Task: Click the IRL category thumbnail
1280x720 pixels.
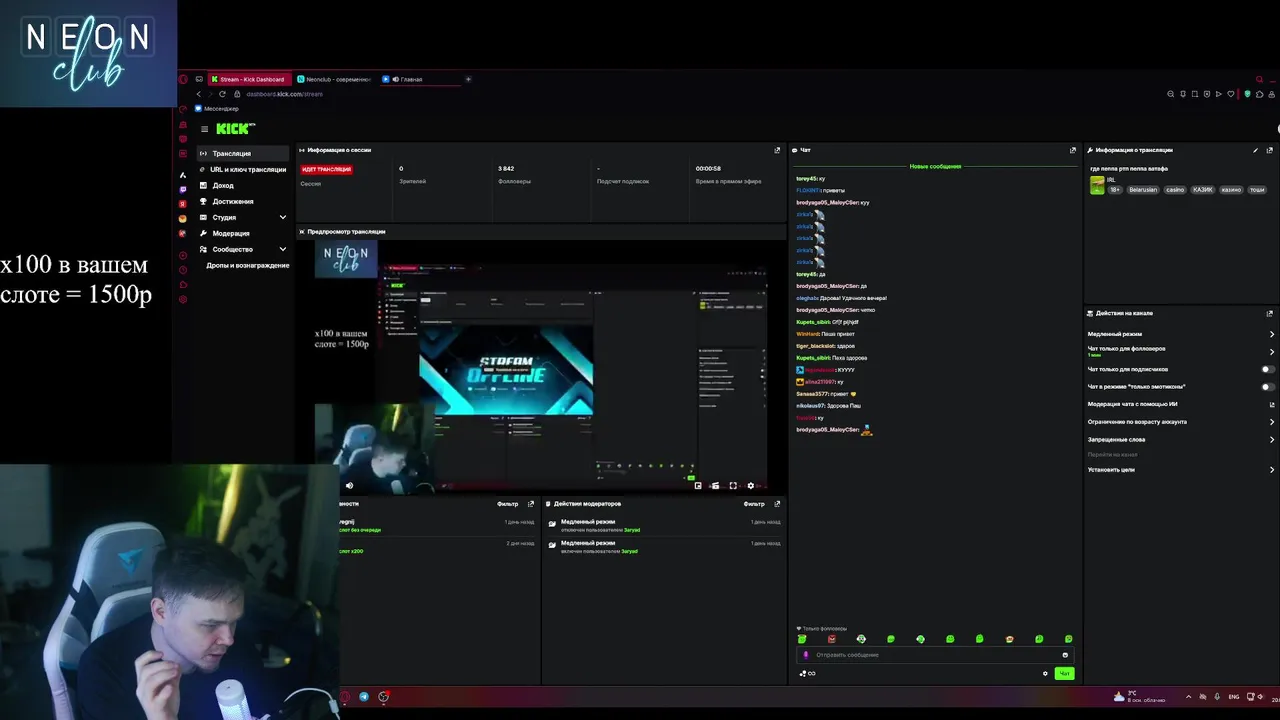Action: [1097, 185]
